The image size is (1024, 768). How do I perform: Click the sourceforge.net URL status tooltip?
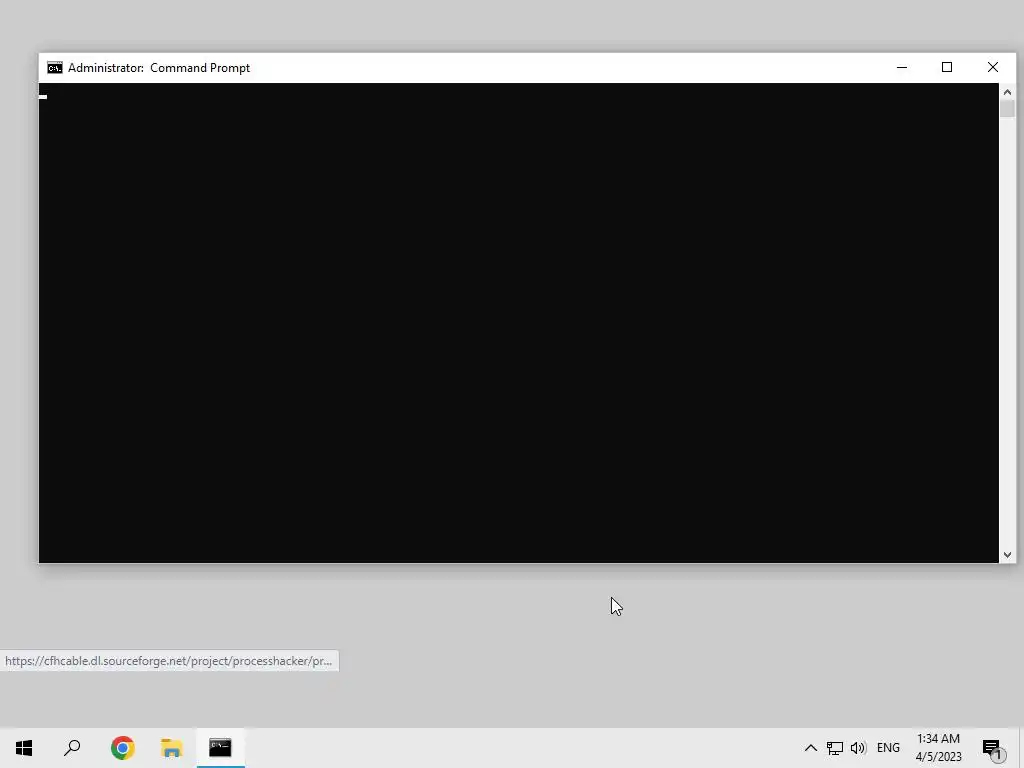coord(168,661)
